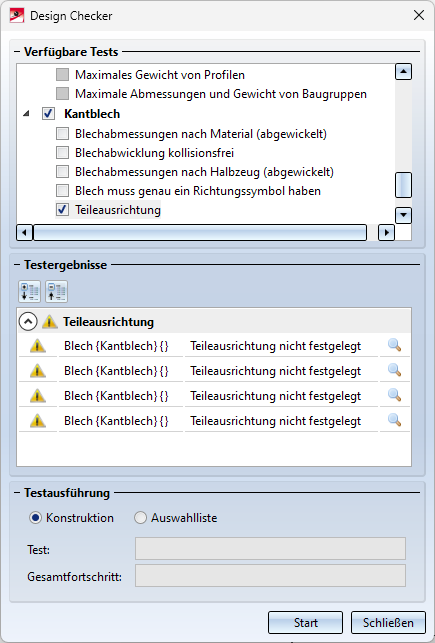Enable Blechabwicklung kollisionsfrei checkbox

[62, 153]
